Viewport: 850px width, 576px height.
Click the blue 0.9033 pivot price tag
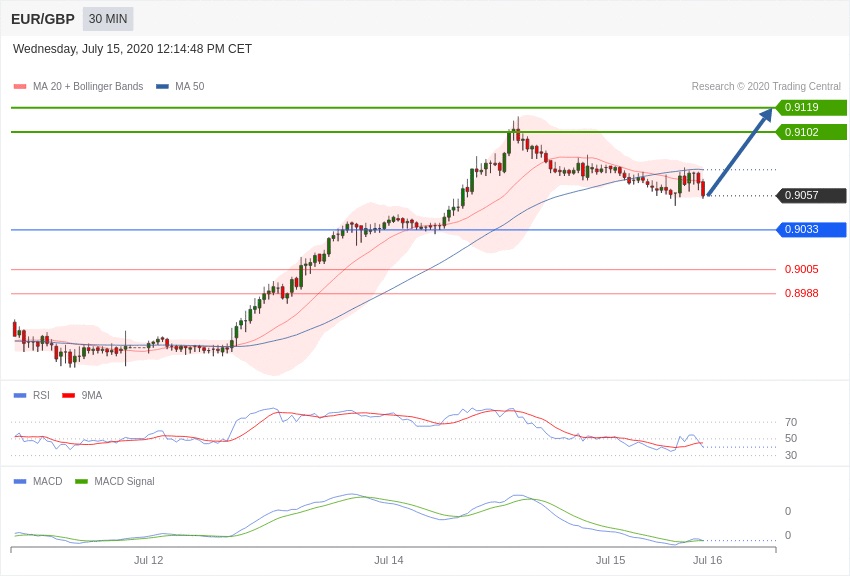click(x=811, y=230)
